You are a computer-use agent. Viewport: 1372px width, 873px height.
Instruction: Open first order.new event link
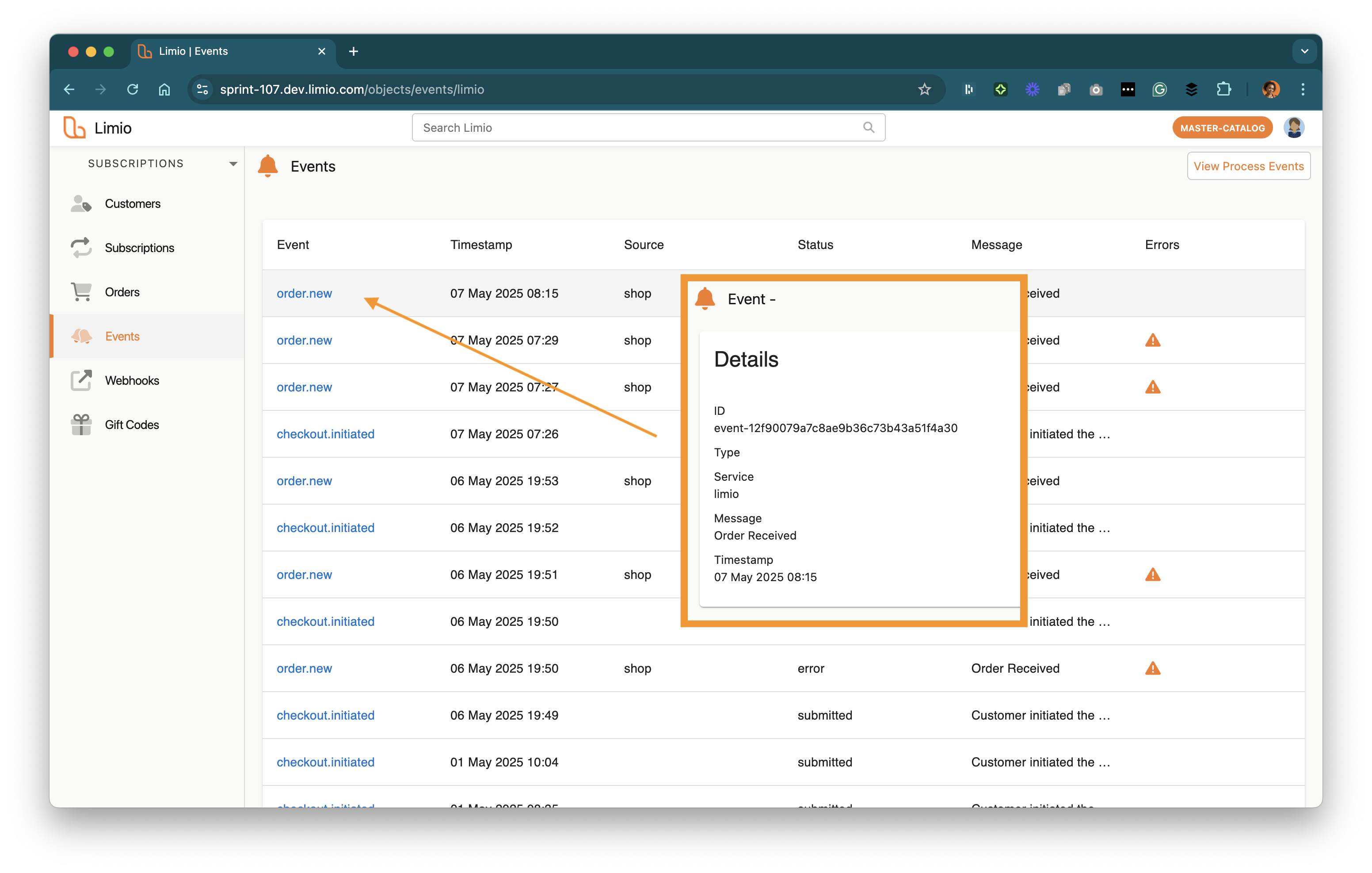(x=304, y=293)
